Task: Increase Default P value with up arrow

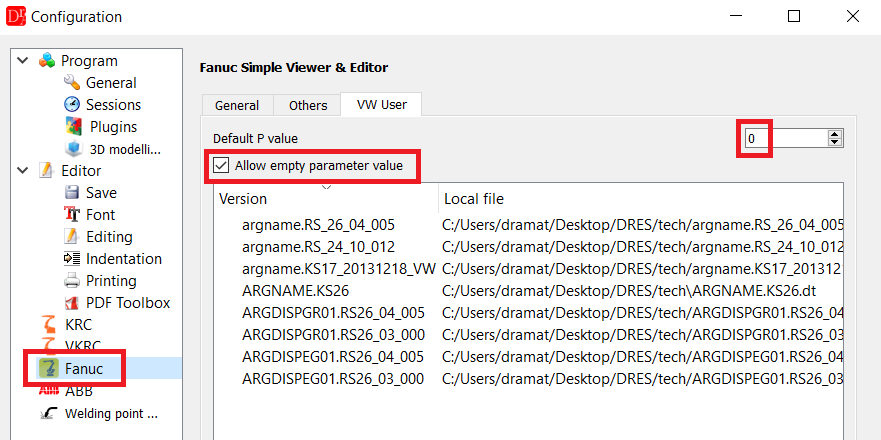Action: coord(835,134)
